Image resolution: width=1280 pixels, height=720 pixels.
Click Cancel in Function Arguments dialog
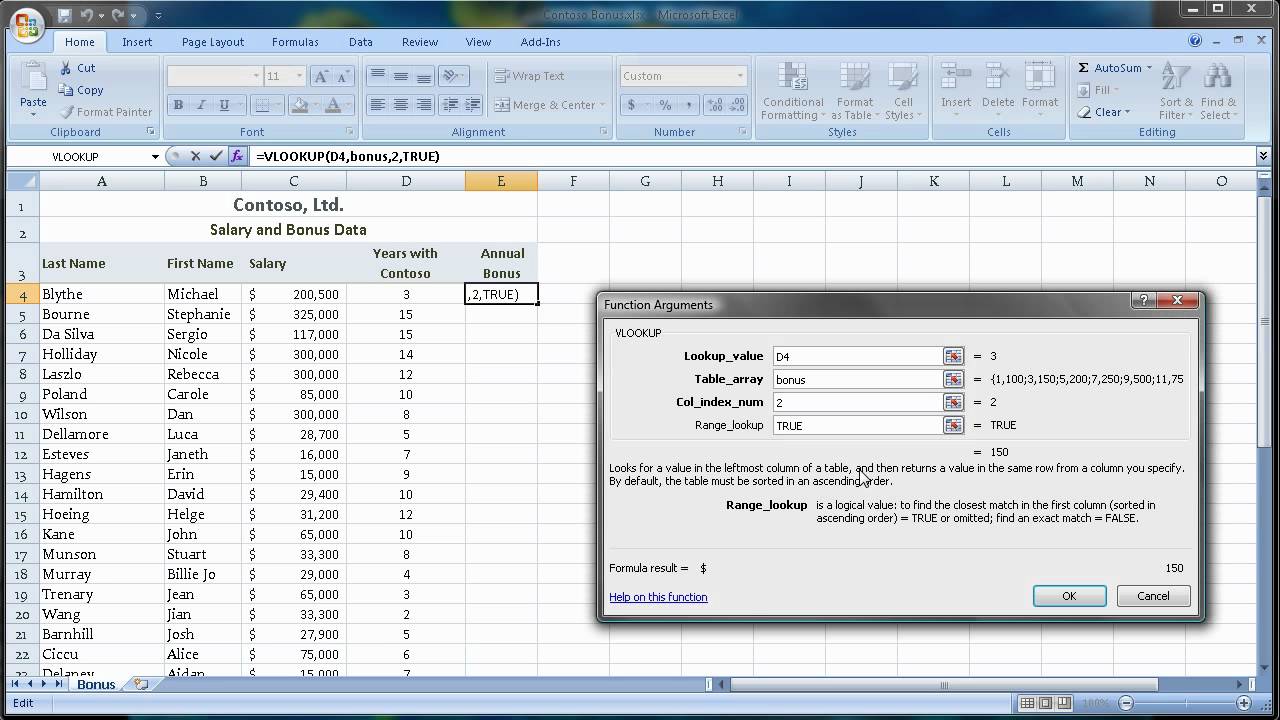coord(1153,596)
